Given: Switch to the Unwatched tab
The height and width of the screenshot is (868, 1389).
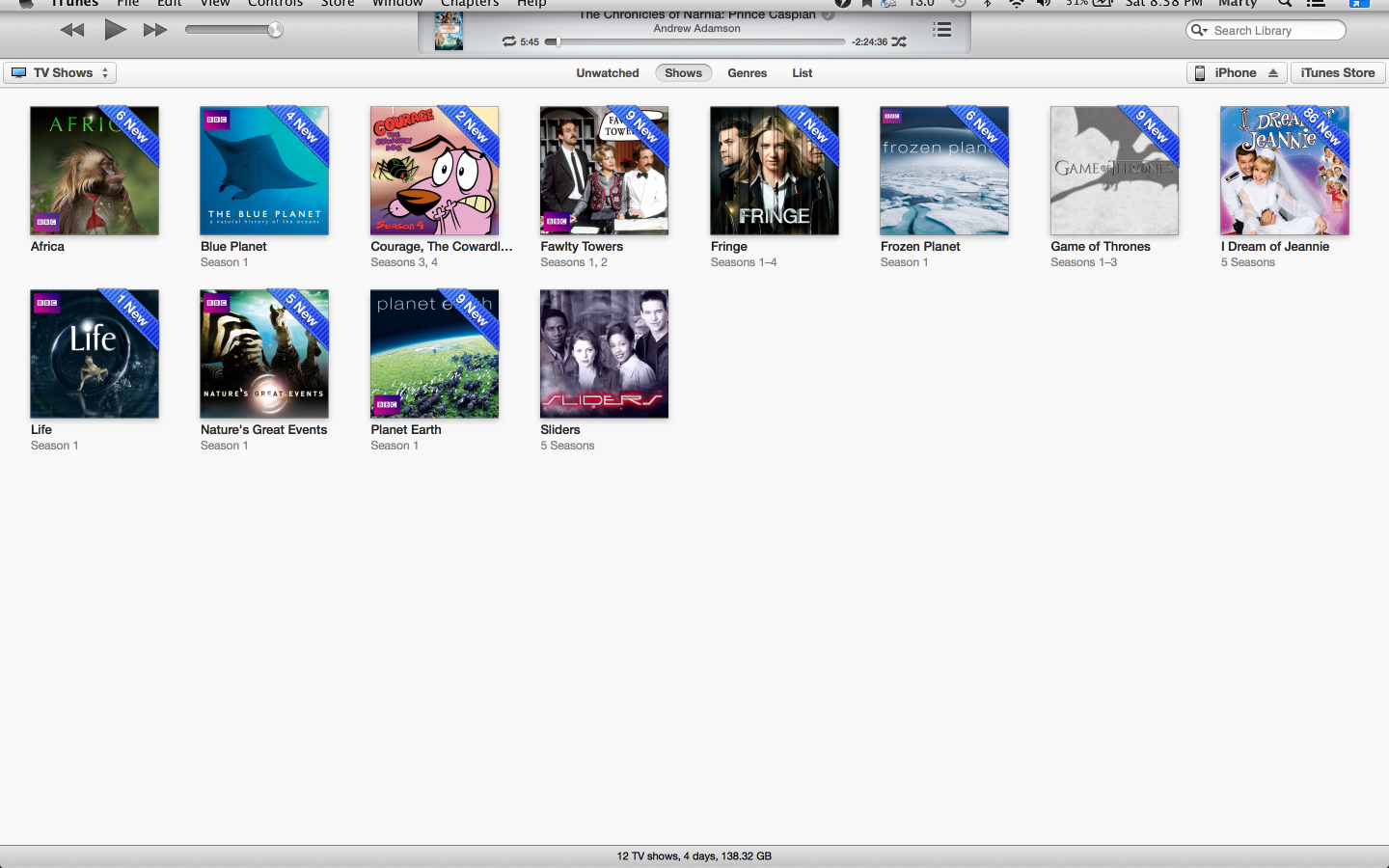Looking at the screenshot, I should (x=608, y=73).
